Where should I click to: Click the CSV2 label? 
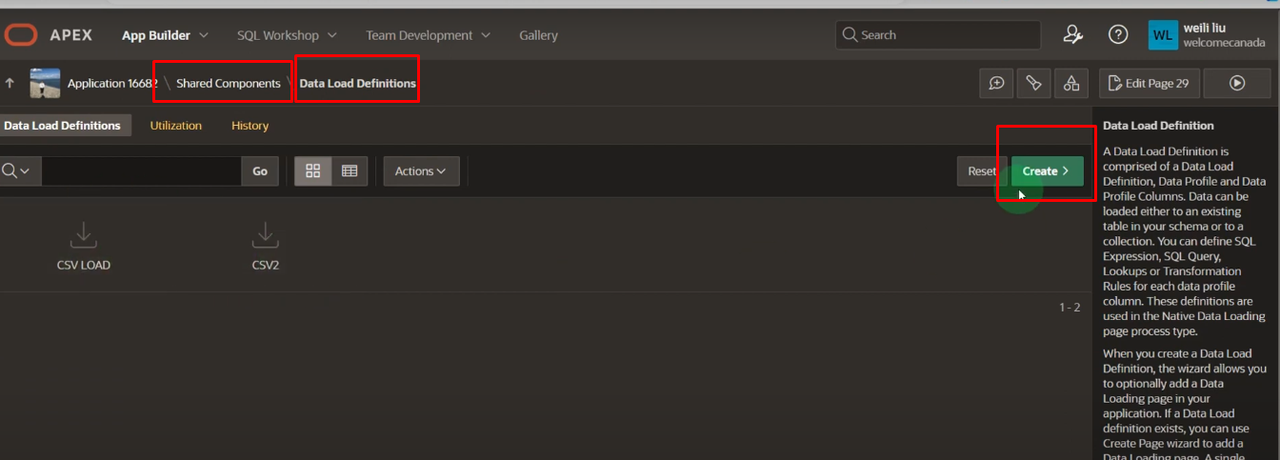[265, 265]
